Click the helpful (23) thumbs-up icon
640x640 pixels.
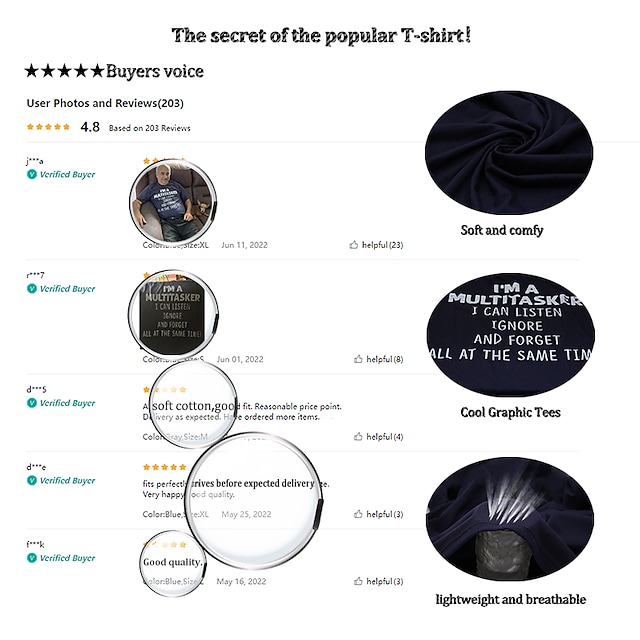coord(353,245)
